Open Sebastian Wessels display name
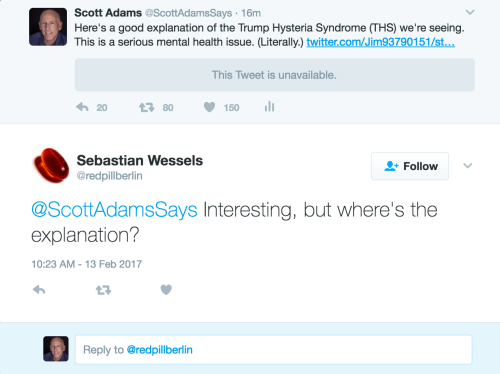 tap(140, 160)
